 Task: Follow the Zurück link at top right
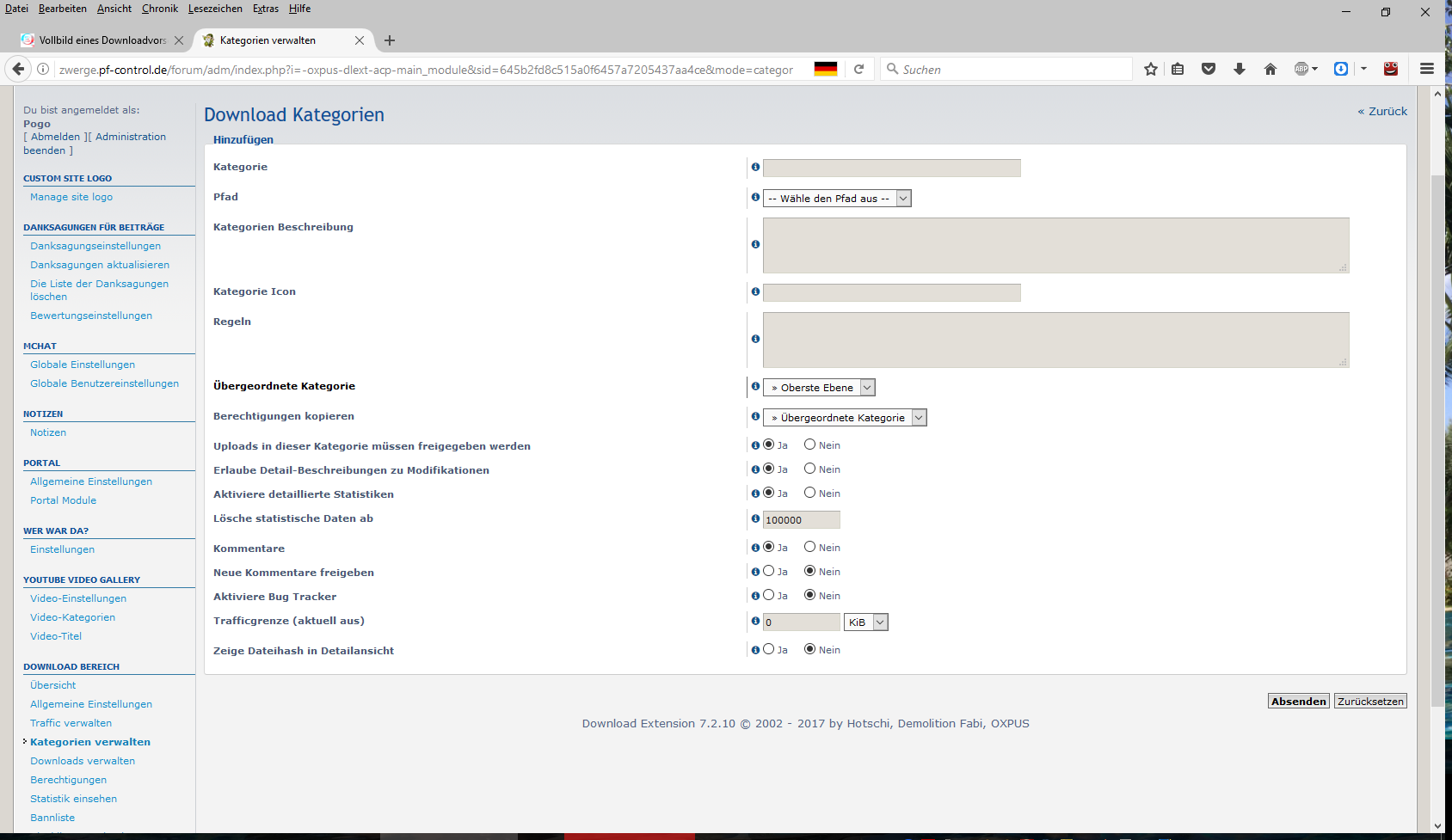coord(1382,111)
